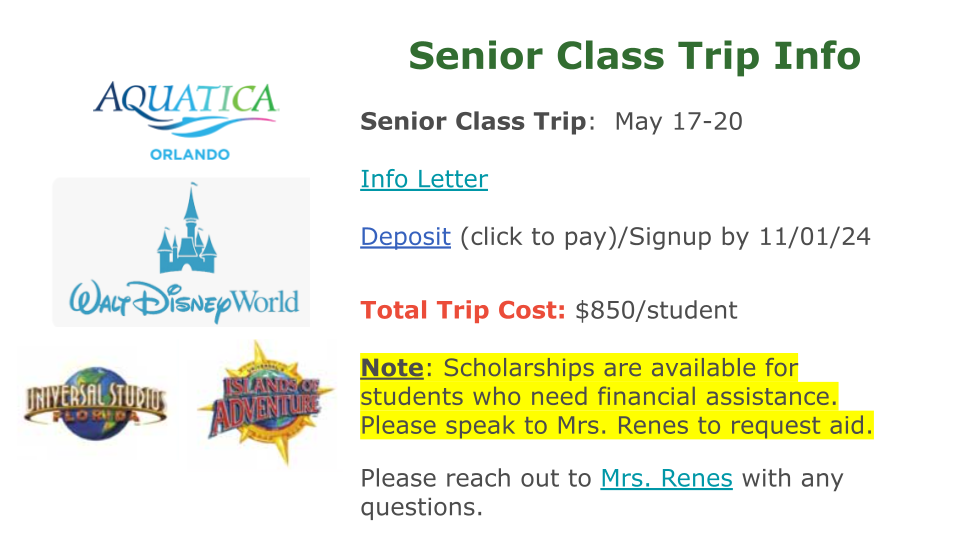Click the highlighted "students who need financial assistance" line
This screenshot has height=540, width=960.
point(598,397)
